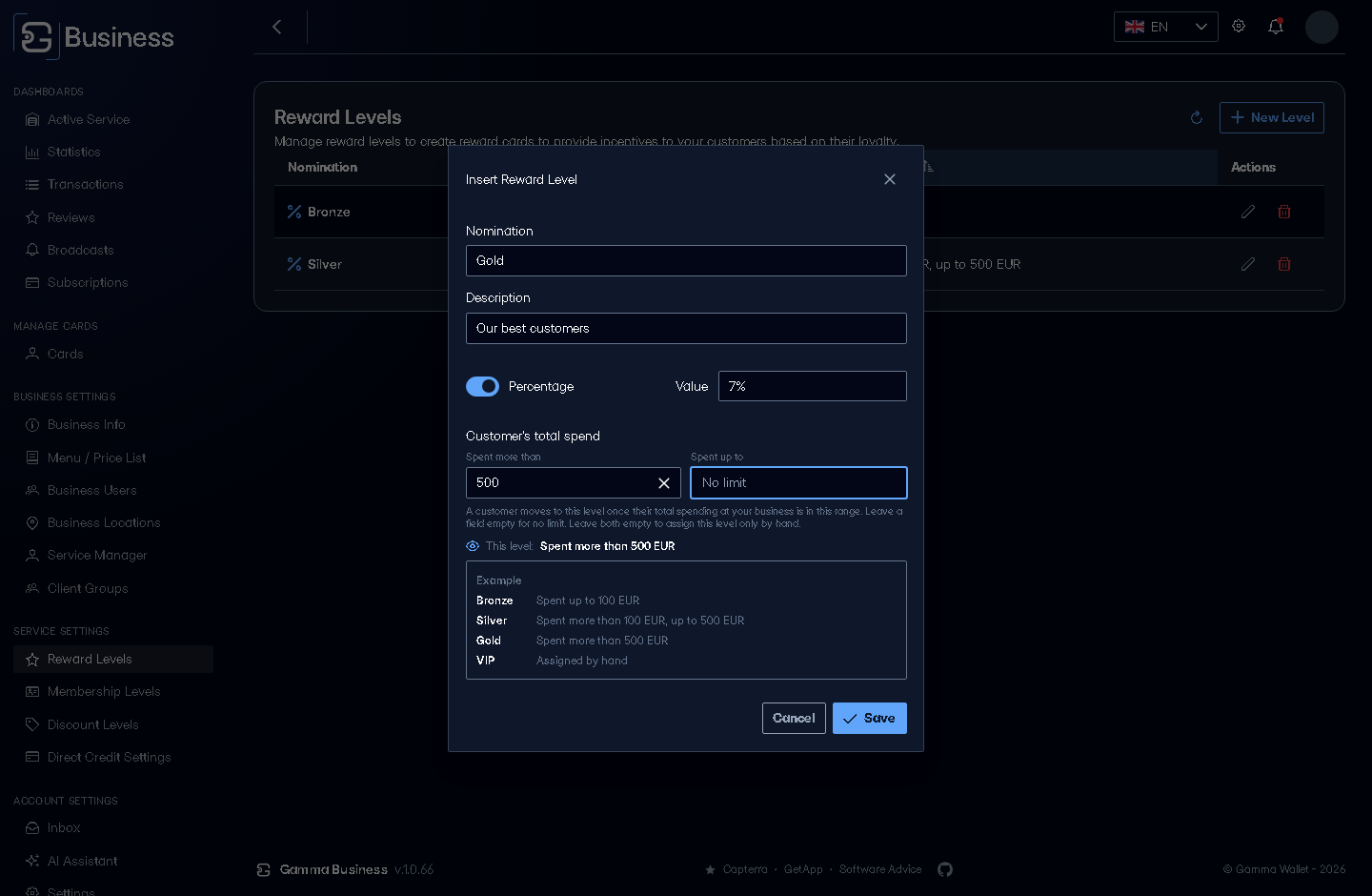Cancel the Insert Reward Level dialog
The width and height of the screenshot is (1372, 896).
794,719
